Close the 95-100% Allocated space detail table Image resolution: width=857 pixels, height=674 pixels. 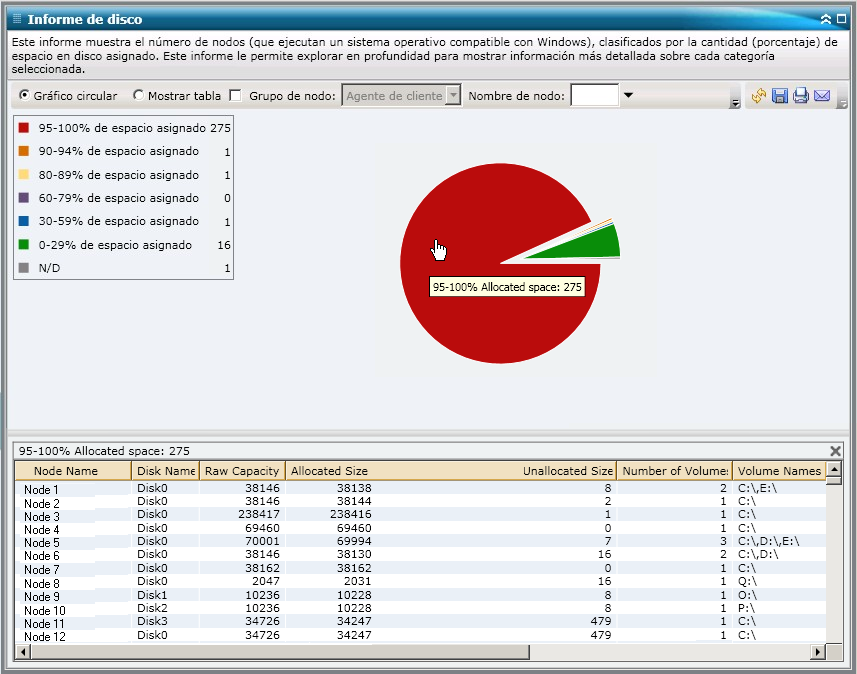[836, 451]
